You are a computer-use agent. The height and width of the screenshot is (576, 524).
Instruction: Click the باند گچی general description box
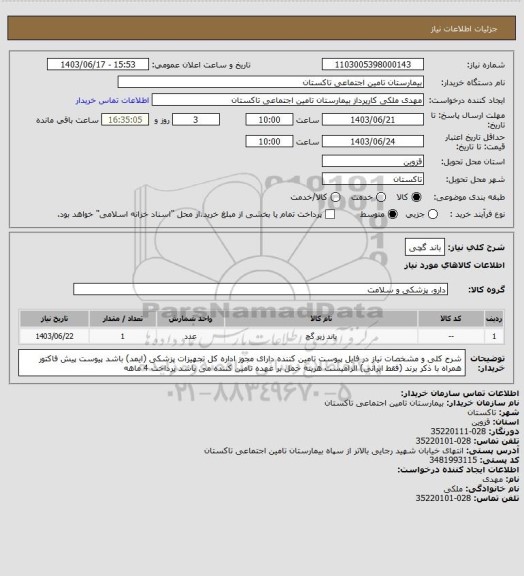click(x=425, y=248)
